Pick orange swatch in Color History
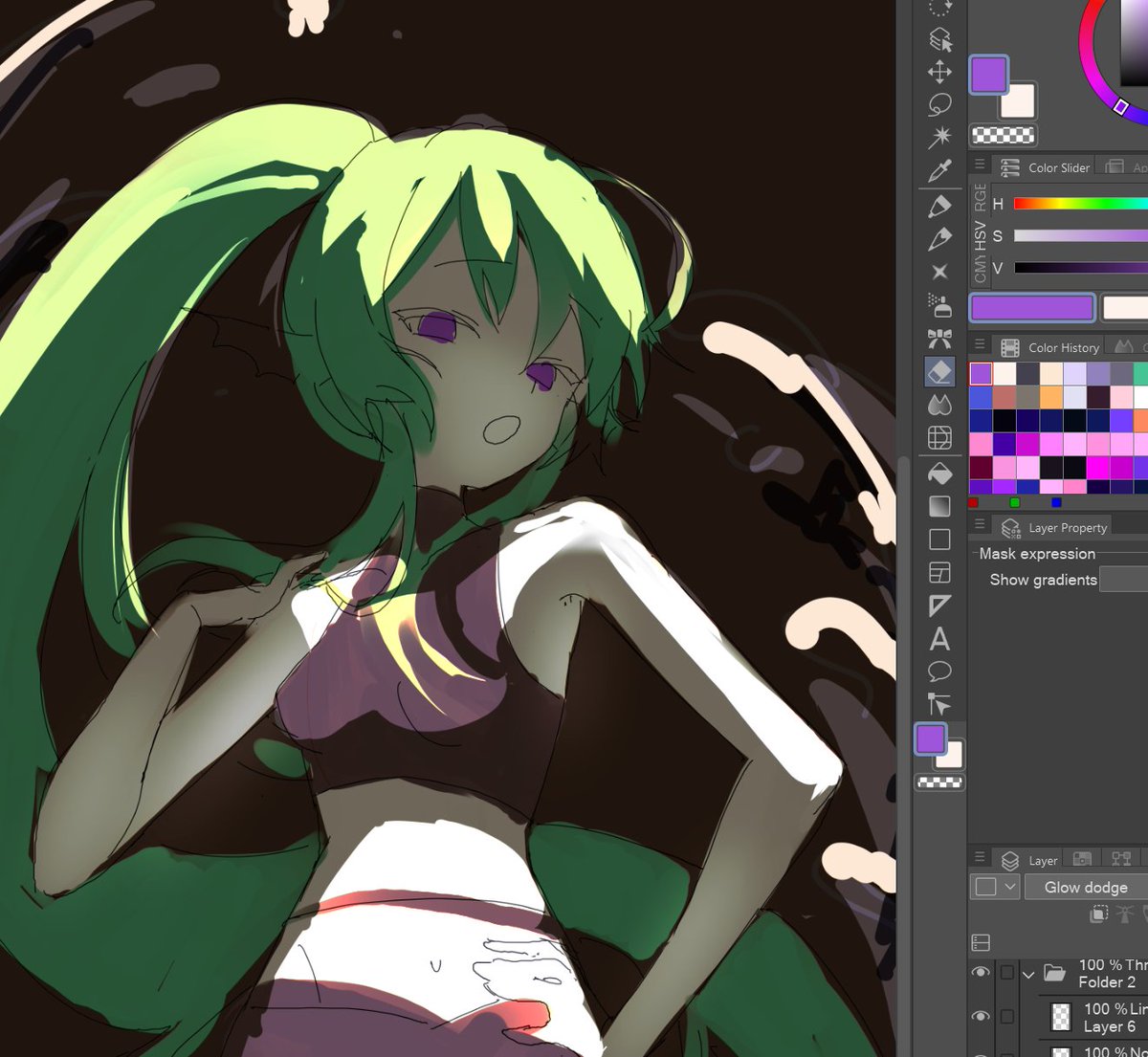Image resolution: width=1148 pixels, height=1057 pixels. pyautogui.click(x=1051, y=397)
